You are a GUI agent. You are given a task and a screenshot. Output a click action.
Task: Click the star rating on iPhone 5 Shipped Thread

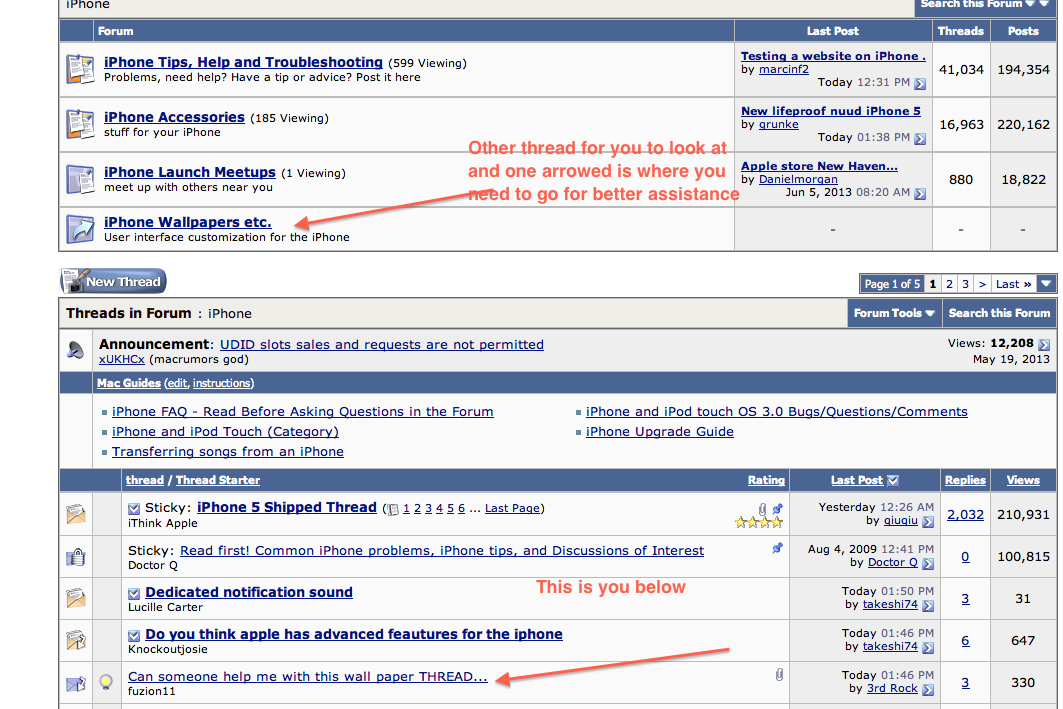(759, 522)
